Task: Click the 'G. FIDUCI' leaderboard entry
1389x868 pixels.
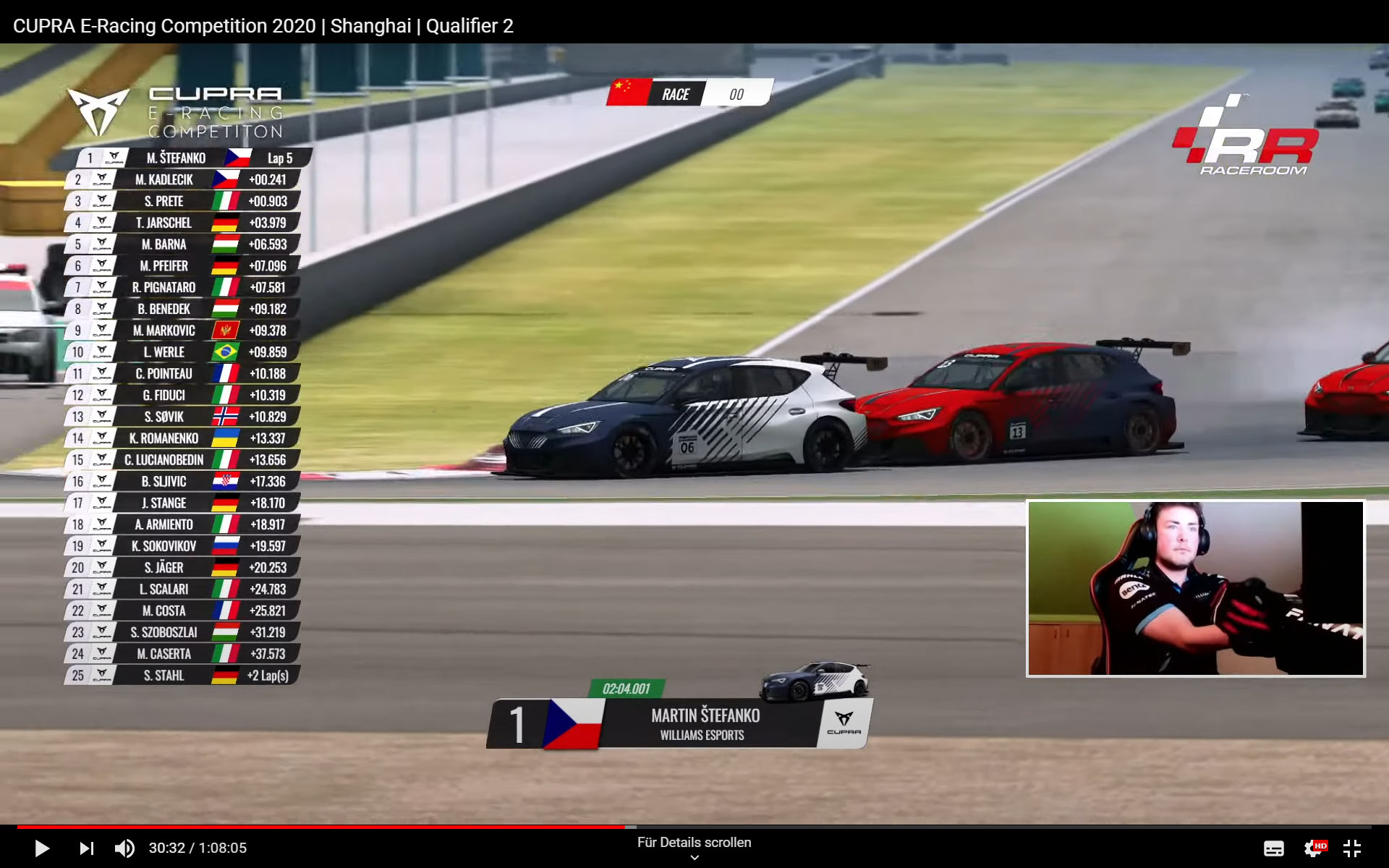Action: click(182, 395)
